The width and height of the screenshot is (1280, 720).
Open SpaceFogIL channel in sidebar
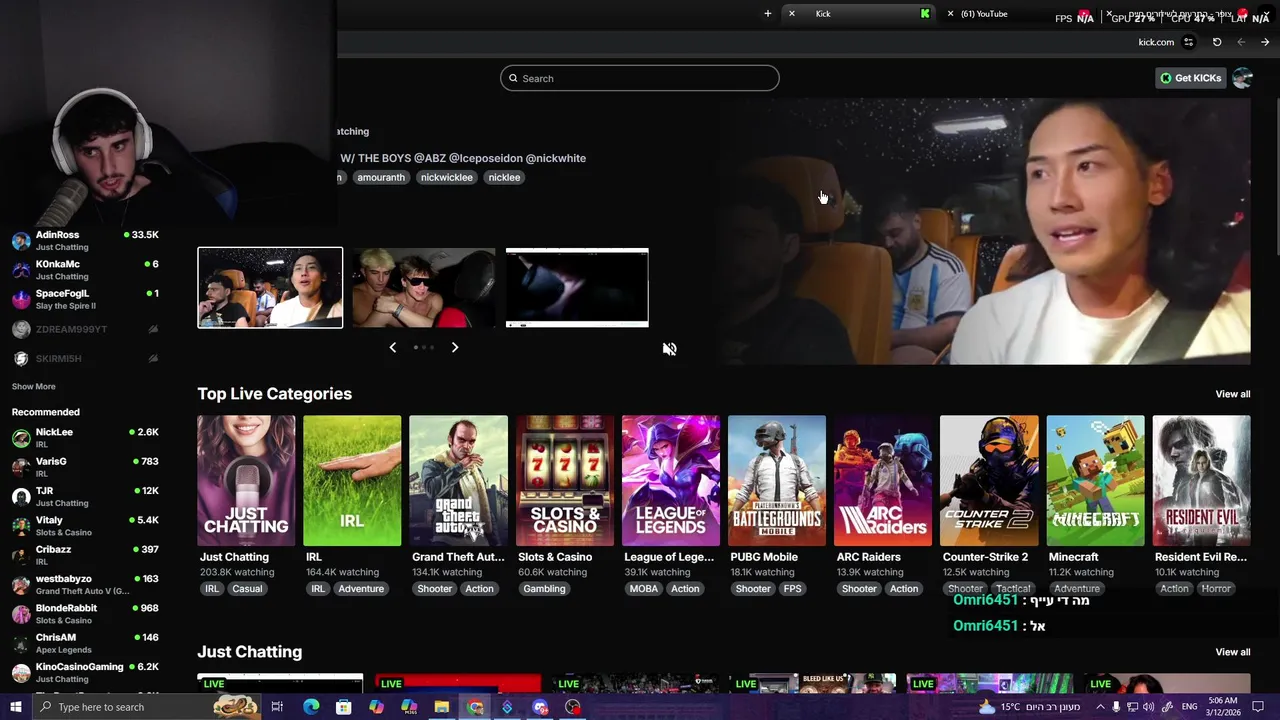[x=85, y=299]
